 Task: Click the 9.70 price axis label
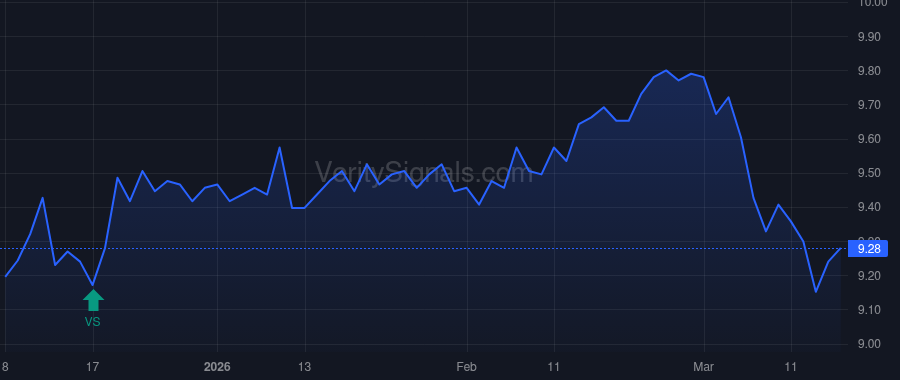tap(868, 105)
